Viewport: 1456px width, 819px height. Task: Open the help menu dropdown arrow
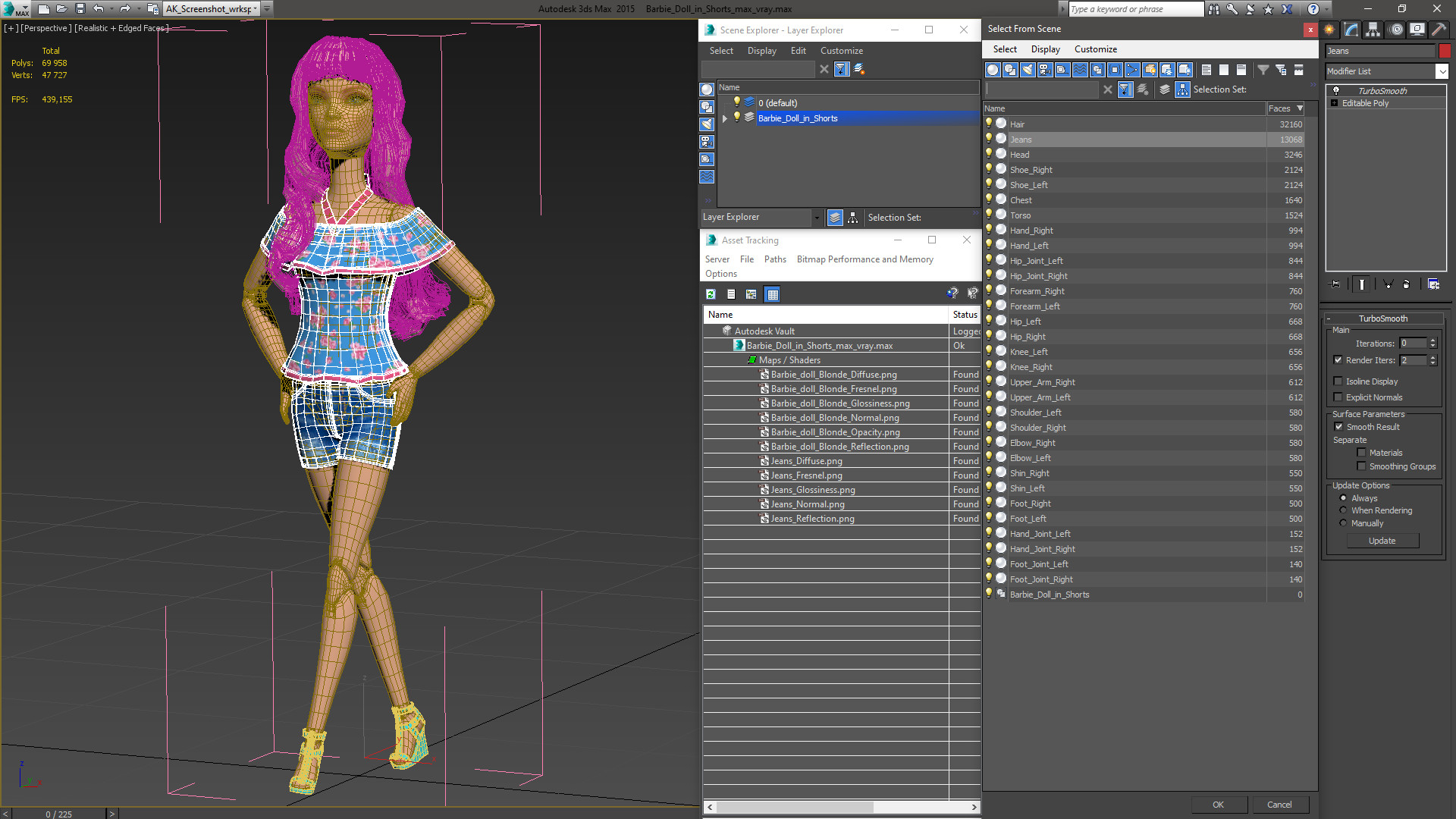(x=1326, y=9)
